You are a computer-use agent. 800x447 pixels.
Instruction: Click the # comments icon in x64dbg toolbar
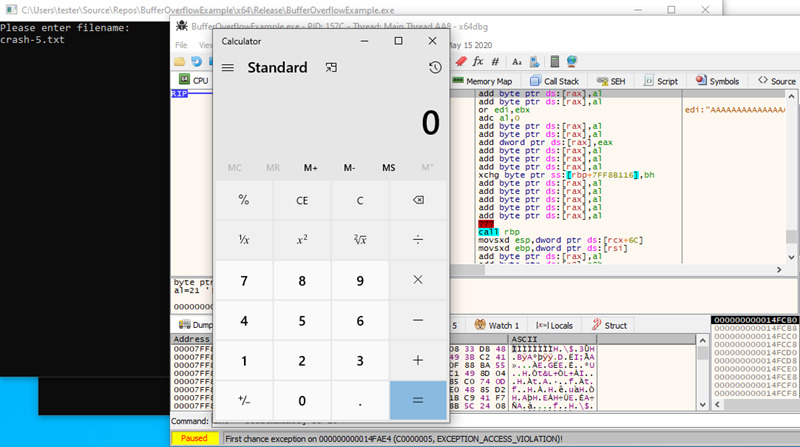click(495, 62)
